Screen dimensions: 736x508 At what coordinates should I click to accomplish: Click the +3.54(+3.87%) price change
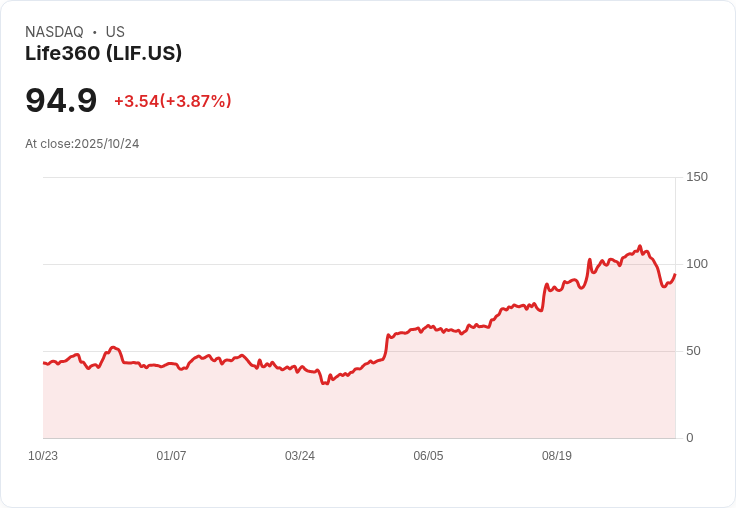172,101
